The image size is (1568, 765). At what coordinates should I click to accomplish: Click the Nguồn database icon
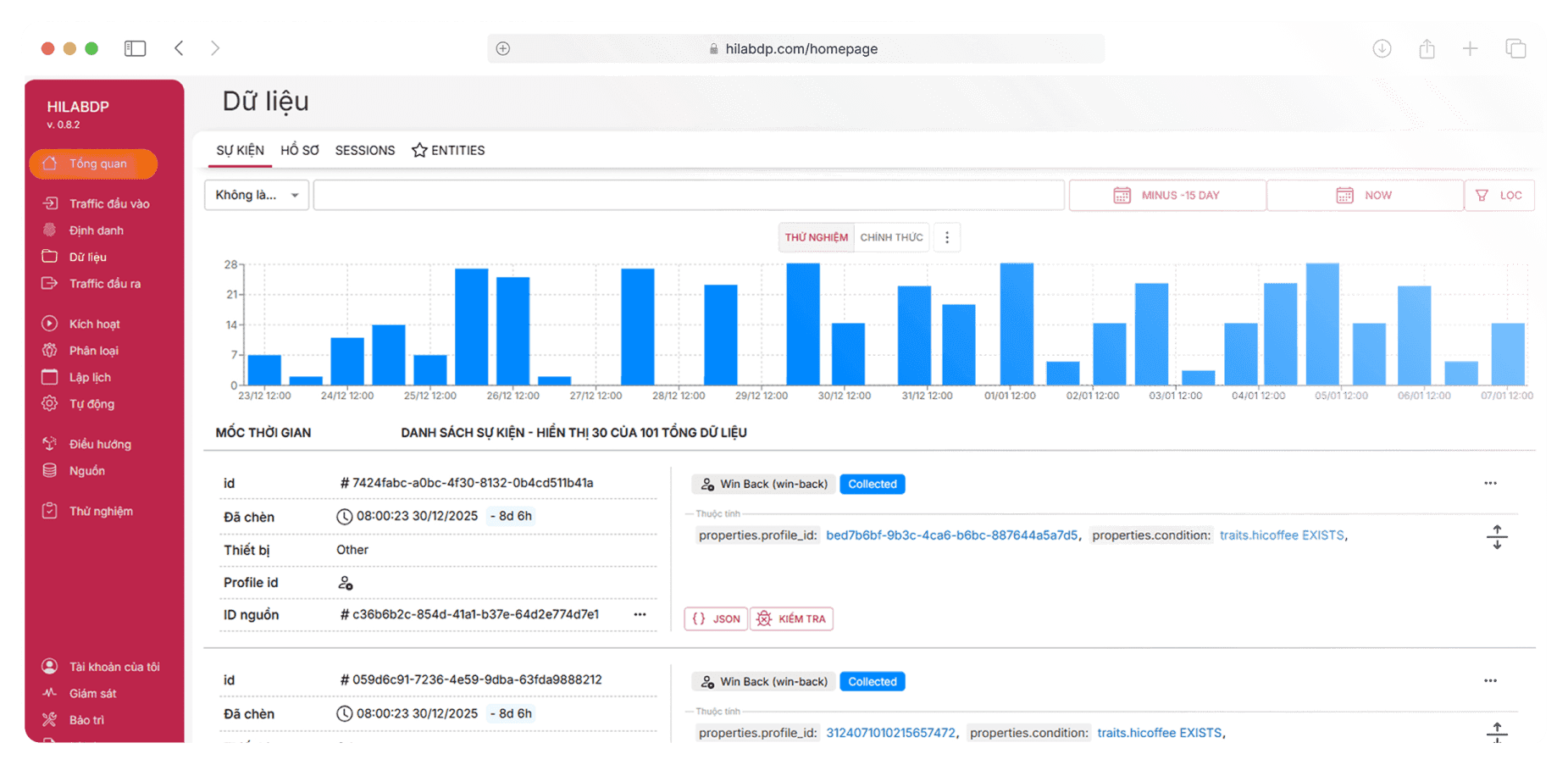pos(50,470)
